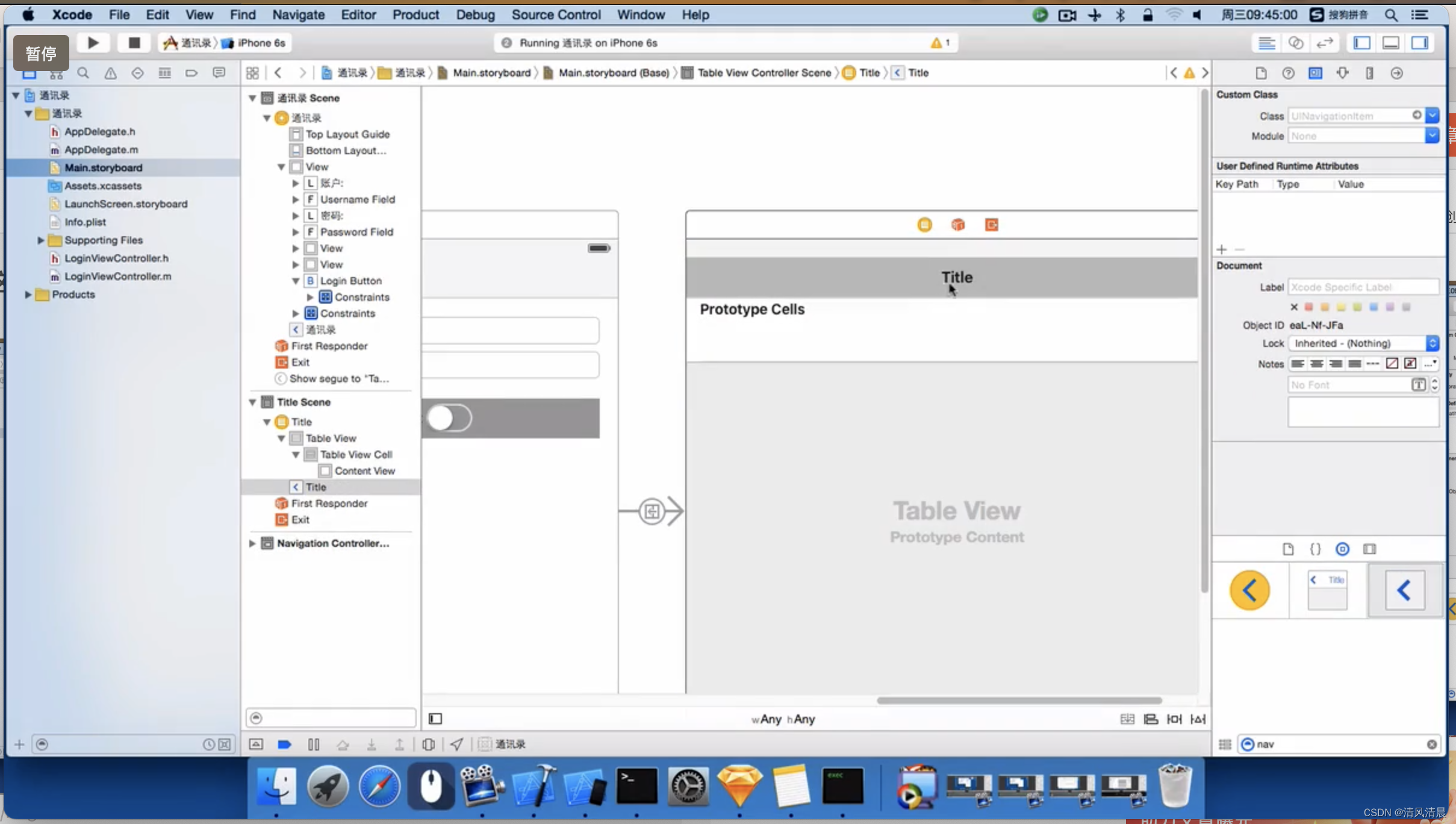Pick the blue label color swatch
The width and height of the screenshot is (1456, 824).
click(x=1374, y=307)
